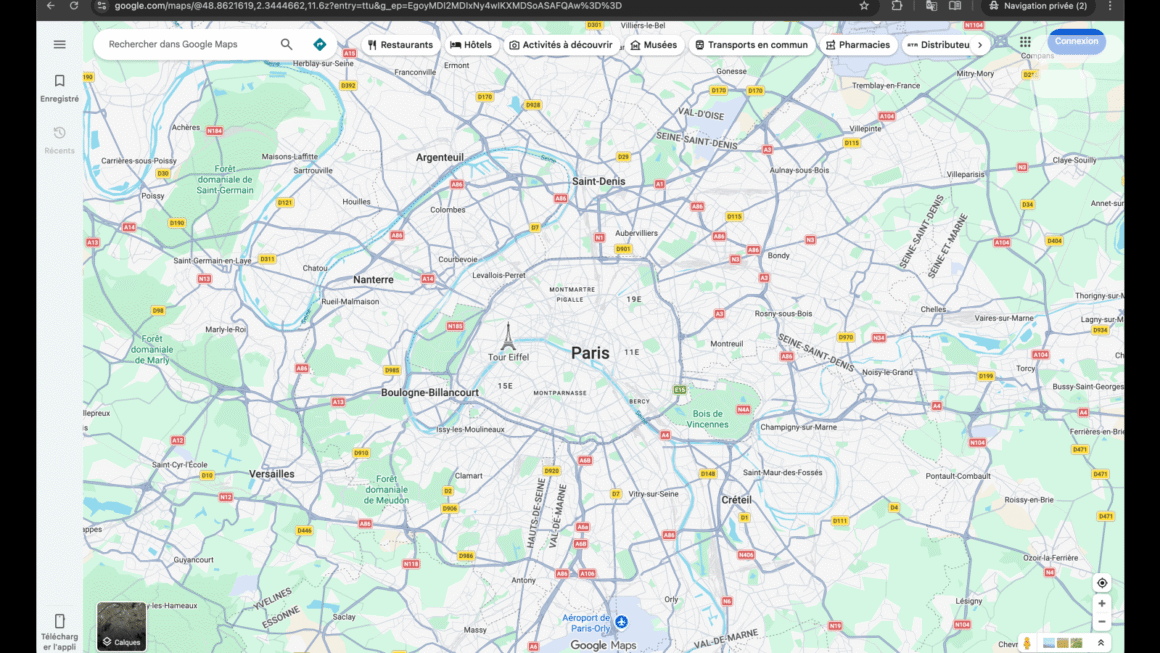The width and height of the screenshot is (1160, 653).
Task: Open the Récents history panel
Action: click(x=59, y=139)
